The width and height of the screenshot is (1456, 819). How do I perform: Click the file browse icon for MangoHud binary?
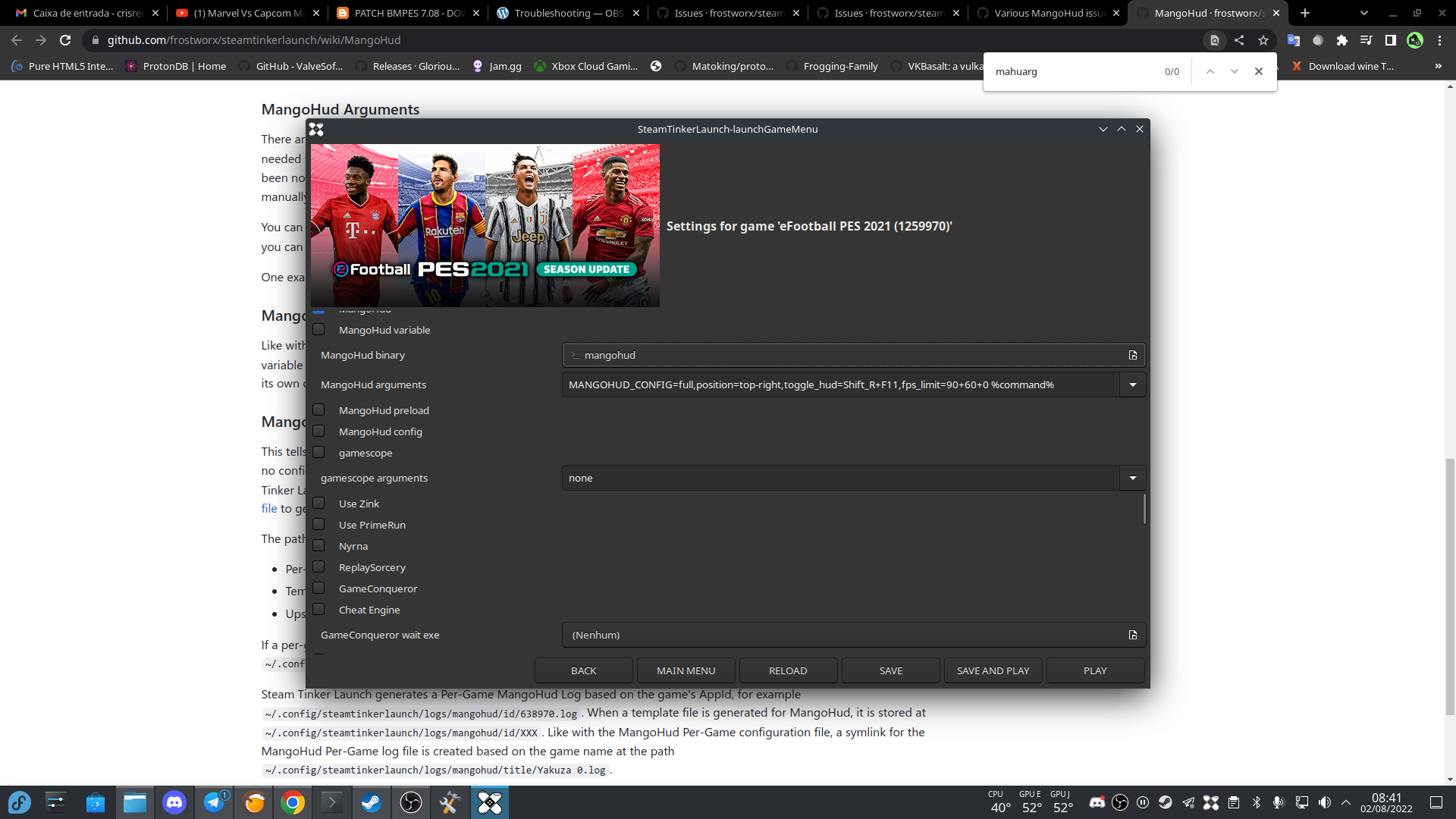pyautogui.click(x=1132, y=355)
